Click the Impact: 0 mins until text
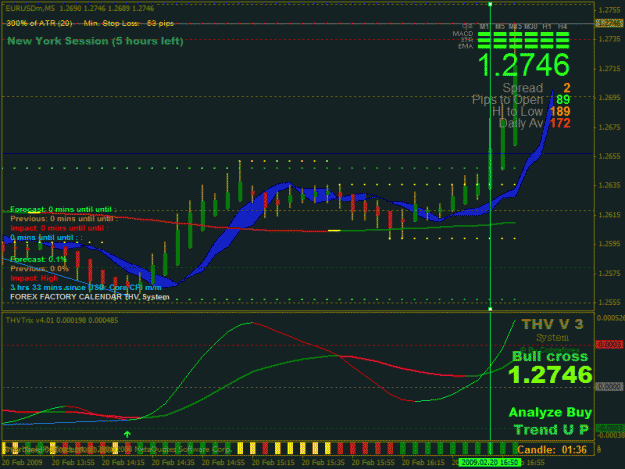This screenshot has width=625, height=469. (x=59, y=228)
